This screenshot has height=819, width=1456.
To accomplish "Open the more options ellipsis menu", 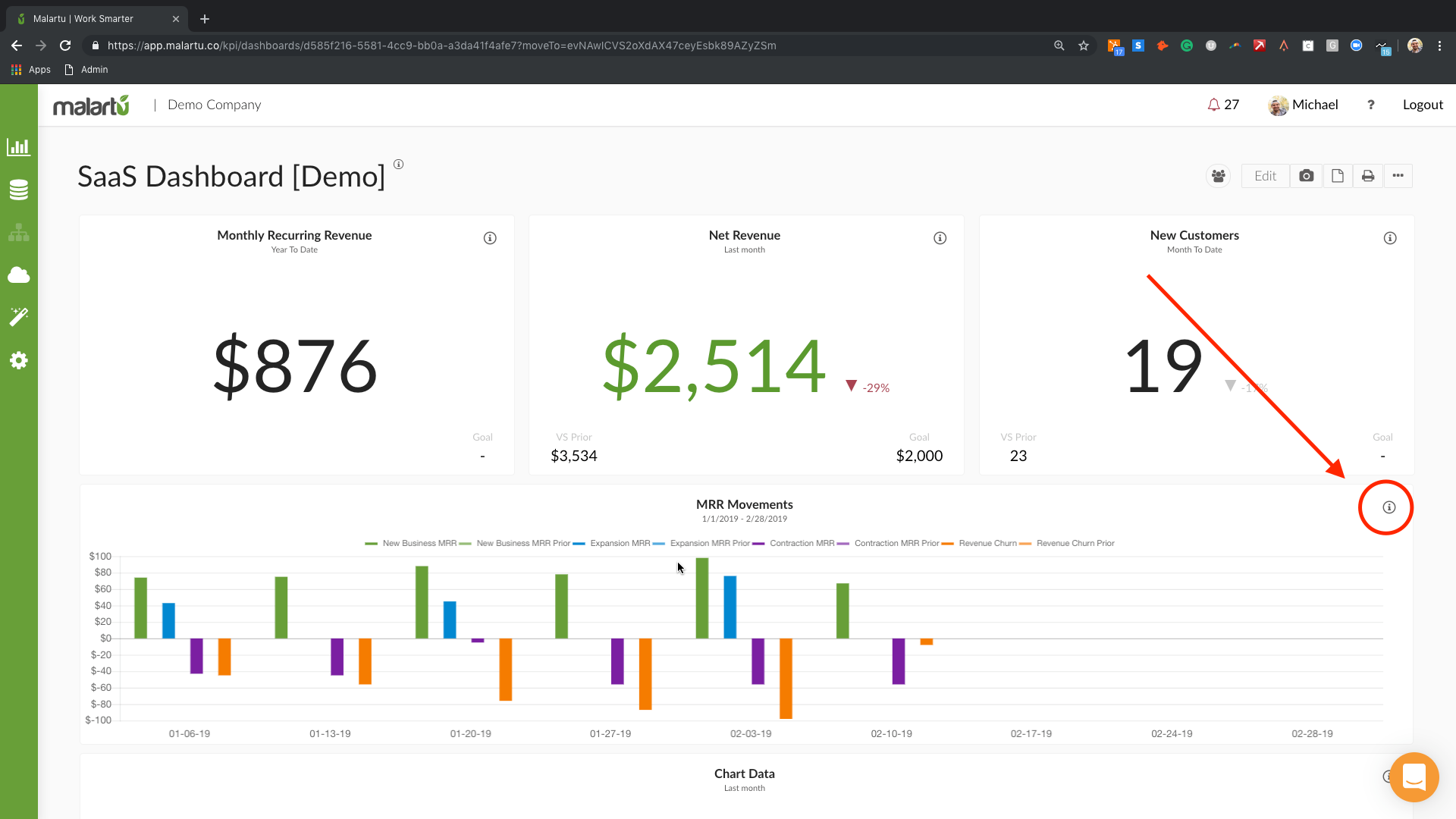I will 1398,176.
